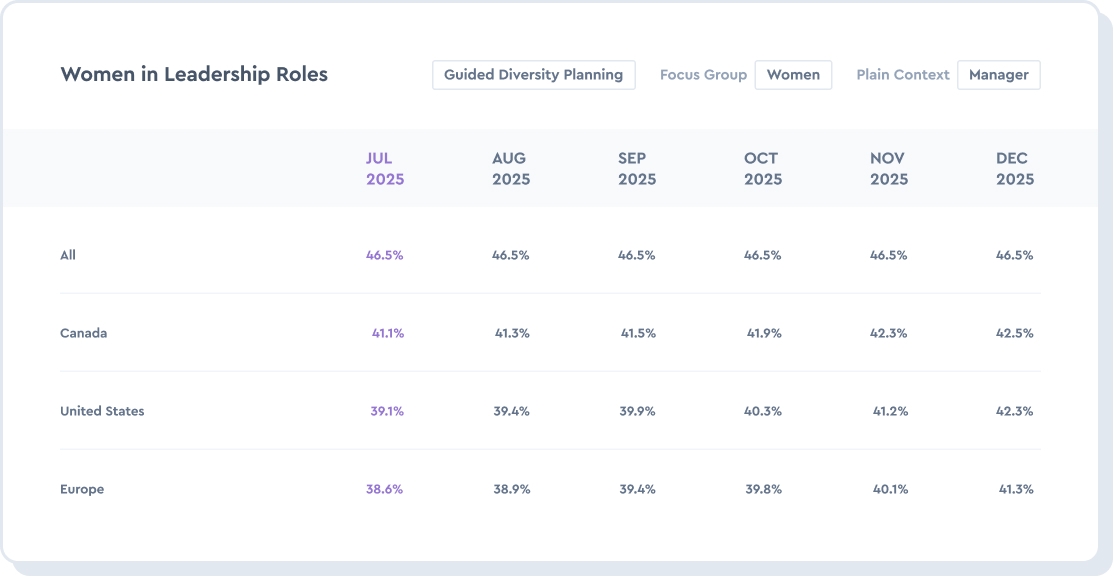Click the Canada row label
The width and height of the screenshot is (1114, 577).
[x=83, y=333]
